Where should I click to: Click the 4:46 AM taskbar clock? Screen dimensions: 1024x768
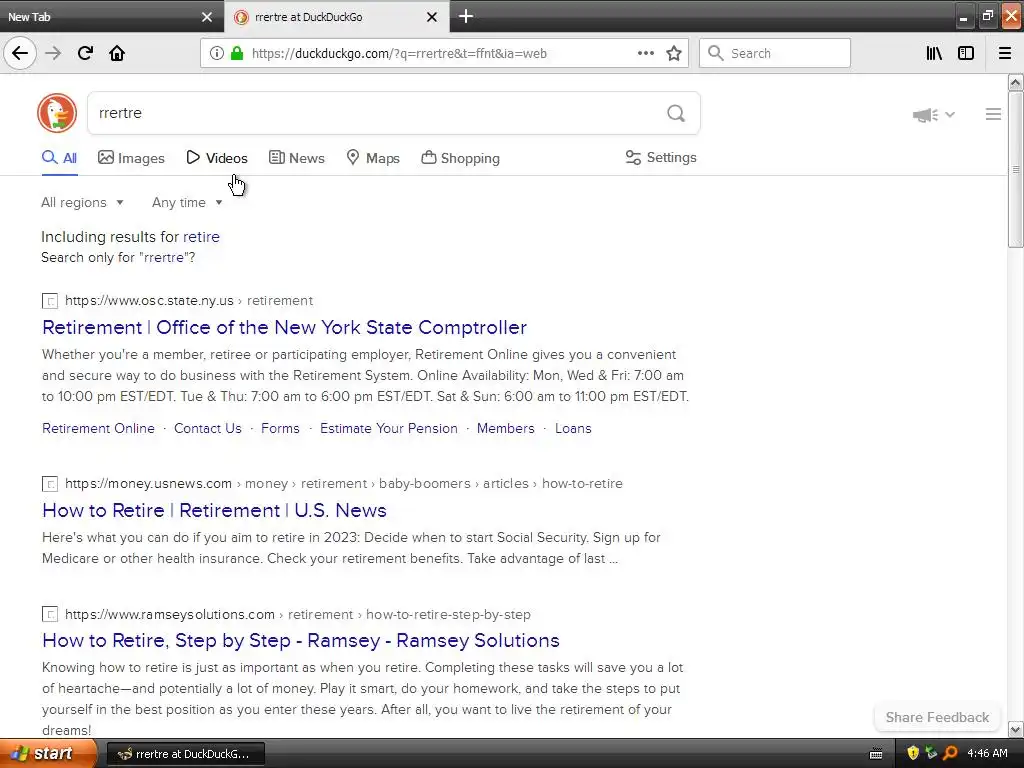pos(987,754)
